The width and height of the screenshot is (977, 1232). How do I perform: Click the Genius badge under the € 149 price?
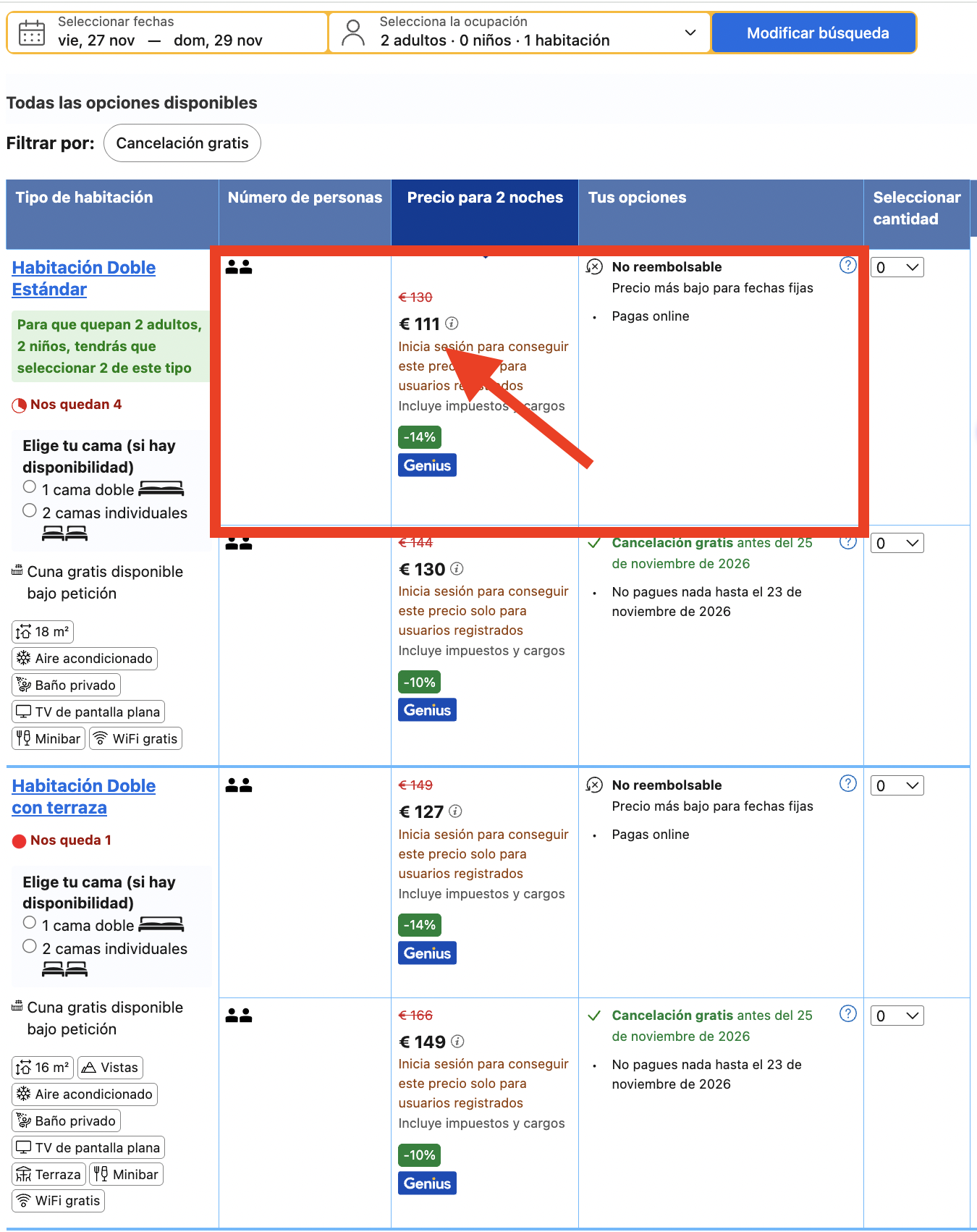(427, 1184)
